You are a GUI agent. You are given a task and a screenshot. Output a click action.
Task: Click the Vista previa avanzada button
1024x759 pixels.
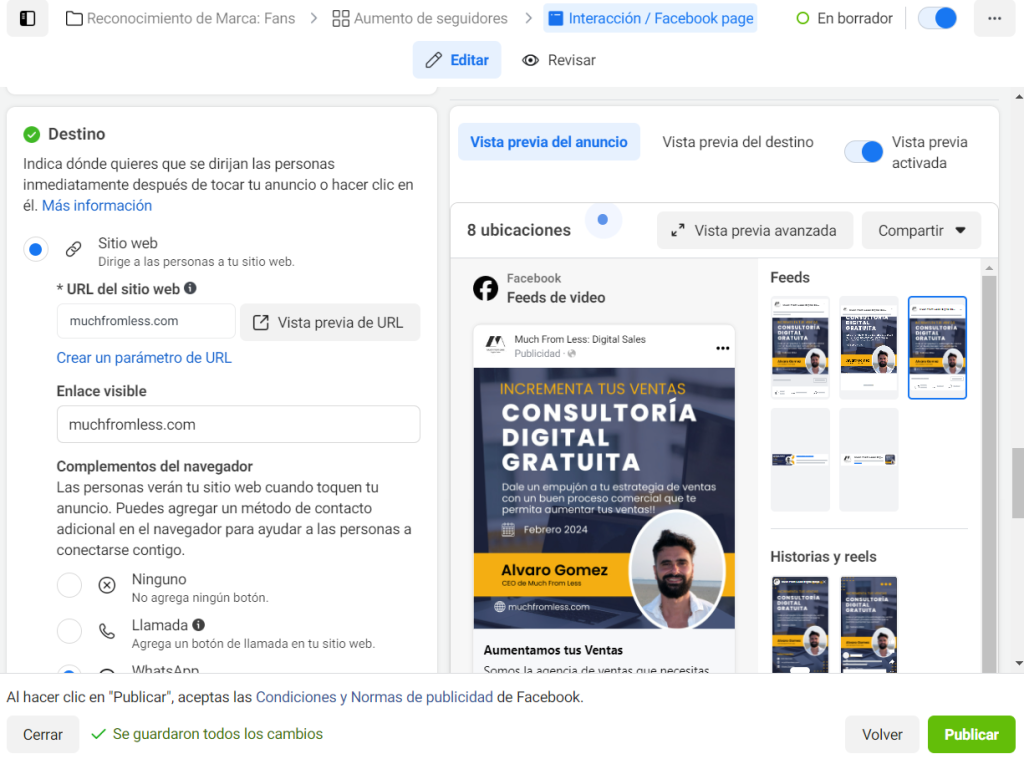coord(755,231)
